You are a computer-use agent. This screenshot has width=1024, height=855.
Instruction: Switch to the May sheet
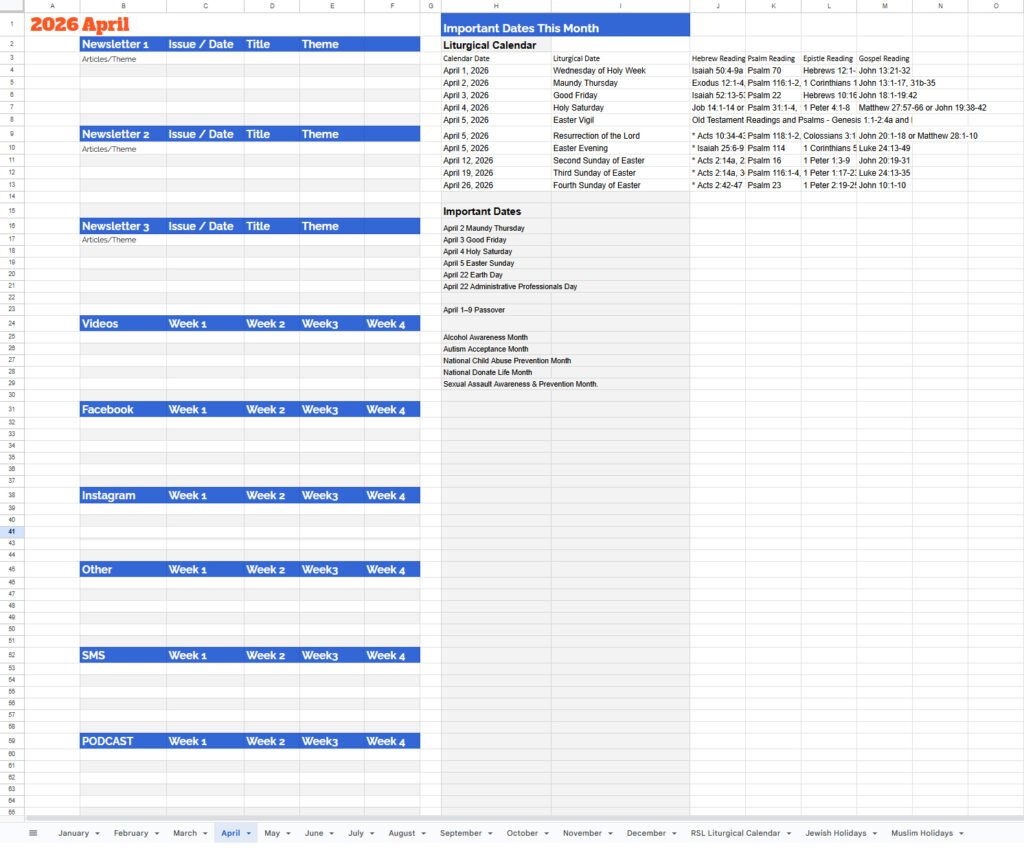272,832
